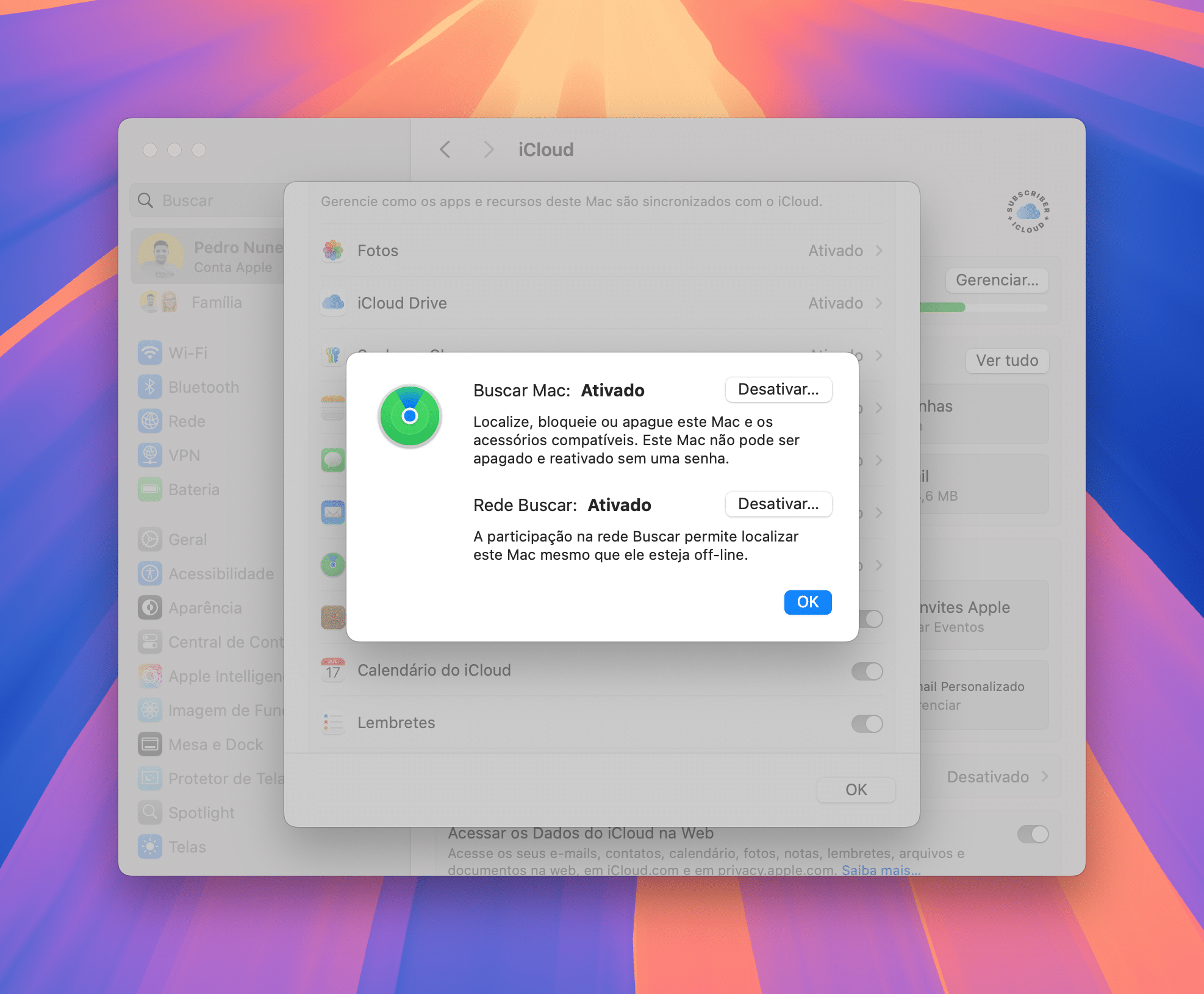Confirm the Find My dialog with blue OK

pos(808,602)
